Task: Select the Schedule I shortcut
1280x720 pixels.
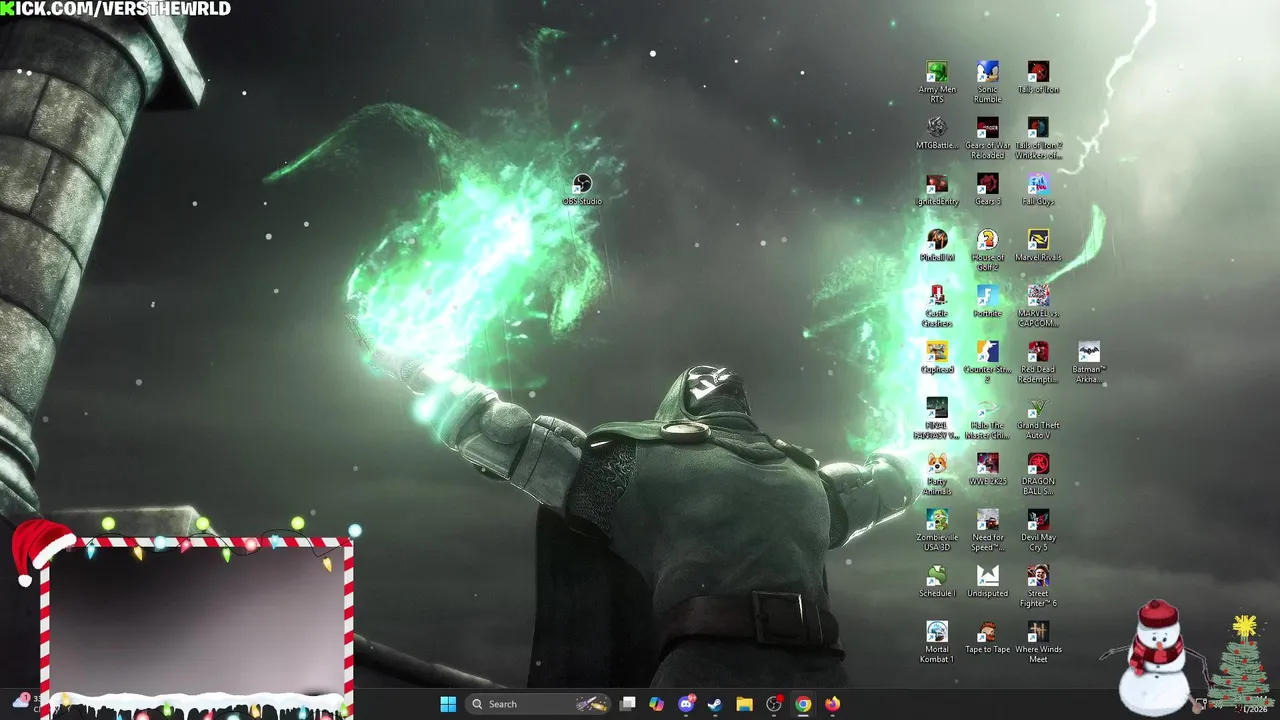Action: (x=936, y=581)
